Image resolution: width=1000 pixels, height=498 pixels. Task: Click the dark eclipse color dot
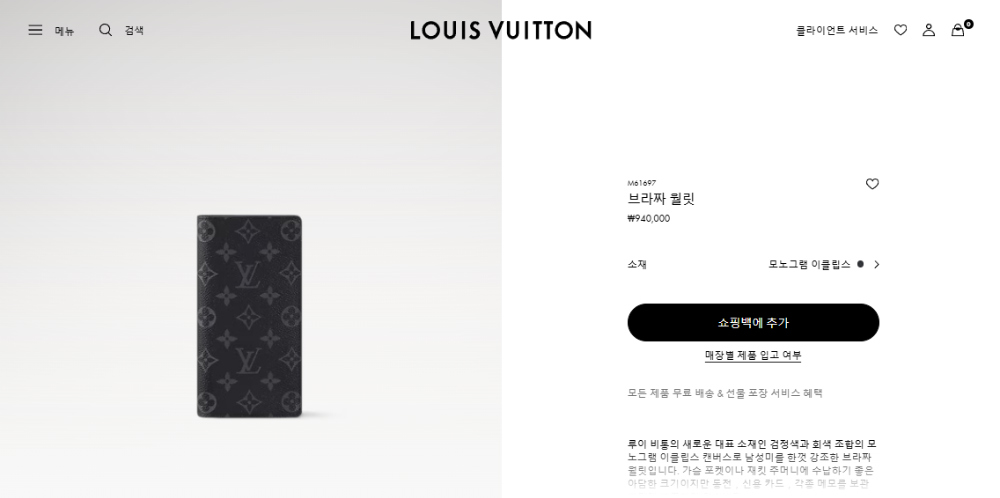point(860,264)
